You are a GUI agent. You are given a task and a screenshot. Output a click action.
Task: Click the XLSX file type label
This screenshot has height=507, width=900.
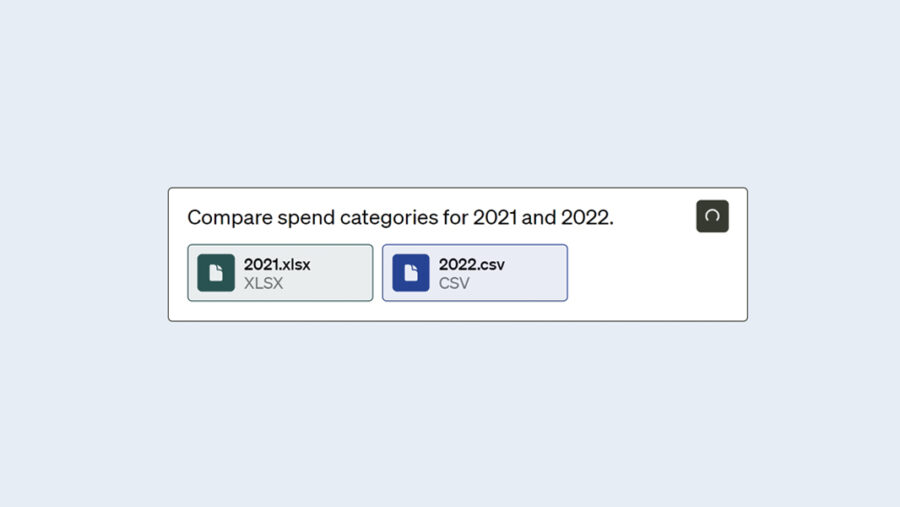[263, 283]
